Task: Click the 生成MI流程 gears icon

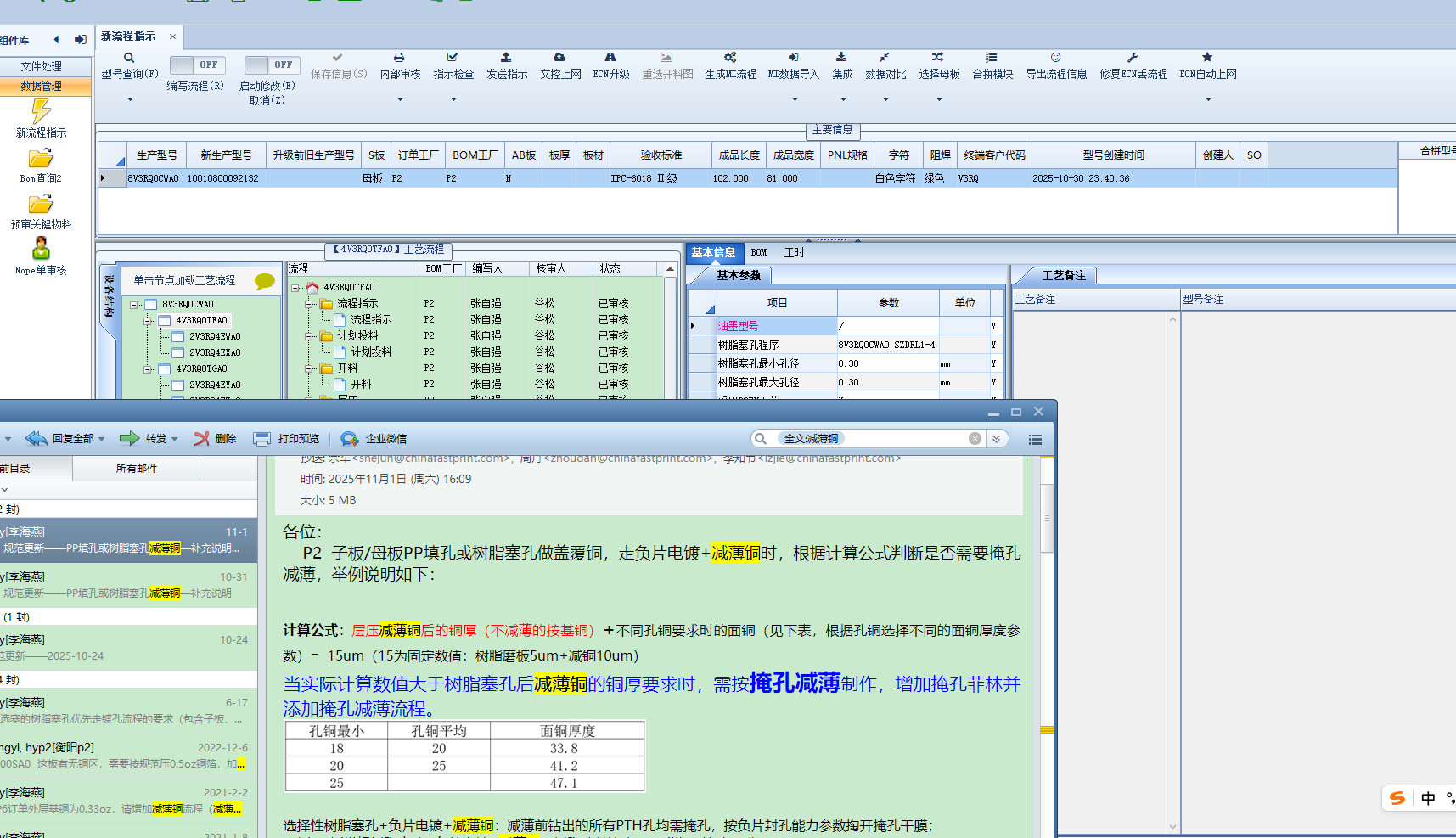Action: coord(730,58)
